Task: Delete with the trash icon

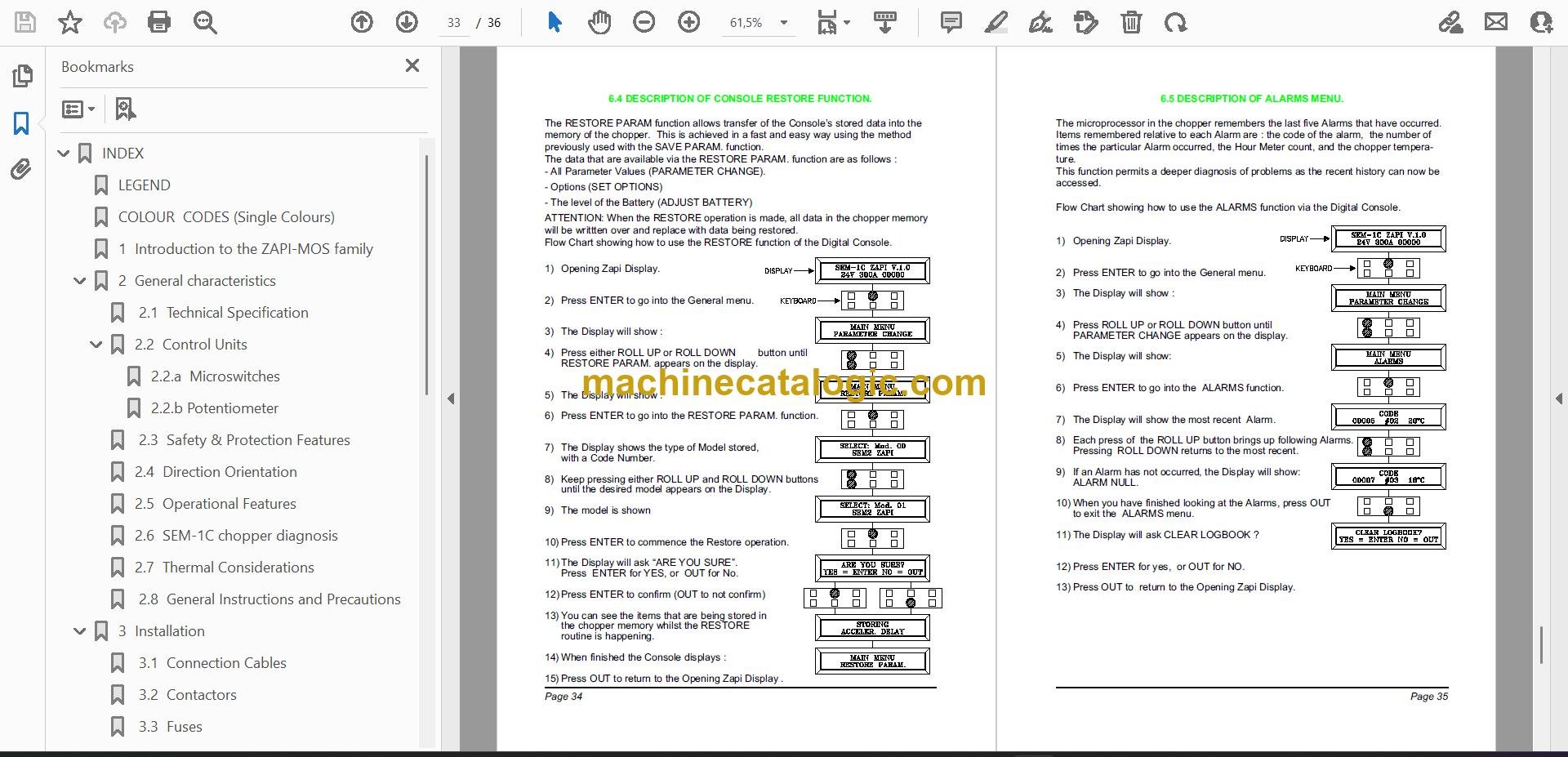Action: click(1131, 22)
